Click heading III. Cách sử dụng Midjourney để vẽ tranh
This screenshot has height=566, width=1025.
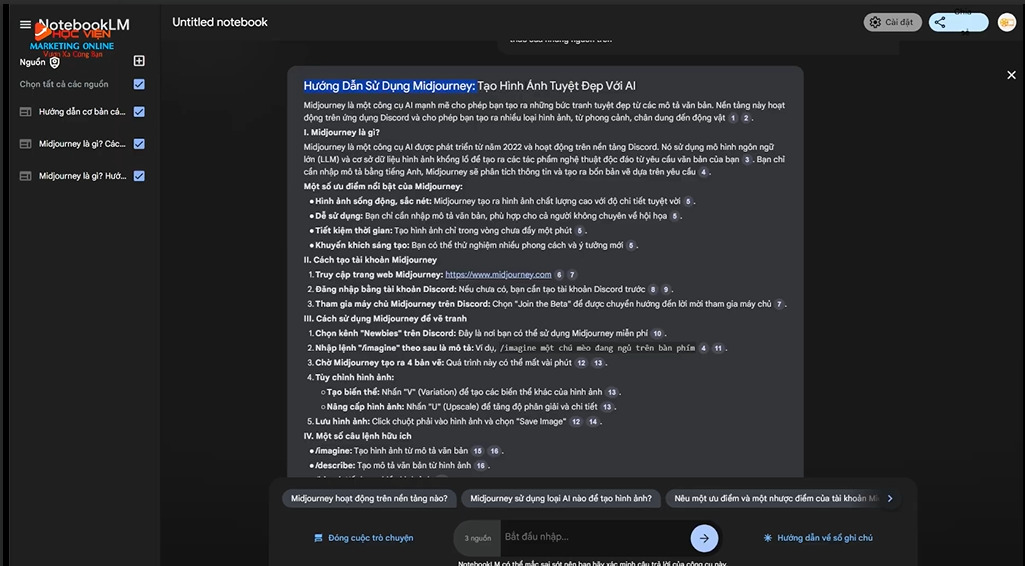(385, 319)
